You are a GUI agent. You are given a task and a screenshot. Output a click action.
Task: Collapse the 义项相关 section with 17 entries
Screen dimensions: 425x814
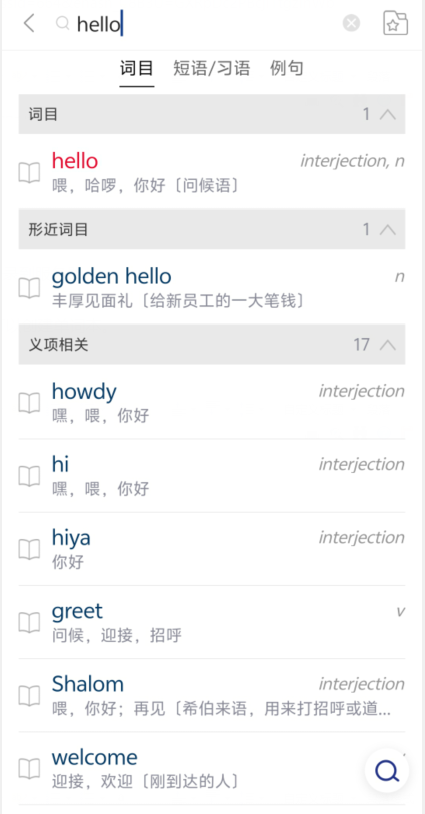[388, 344]
